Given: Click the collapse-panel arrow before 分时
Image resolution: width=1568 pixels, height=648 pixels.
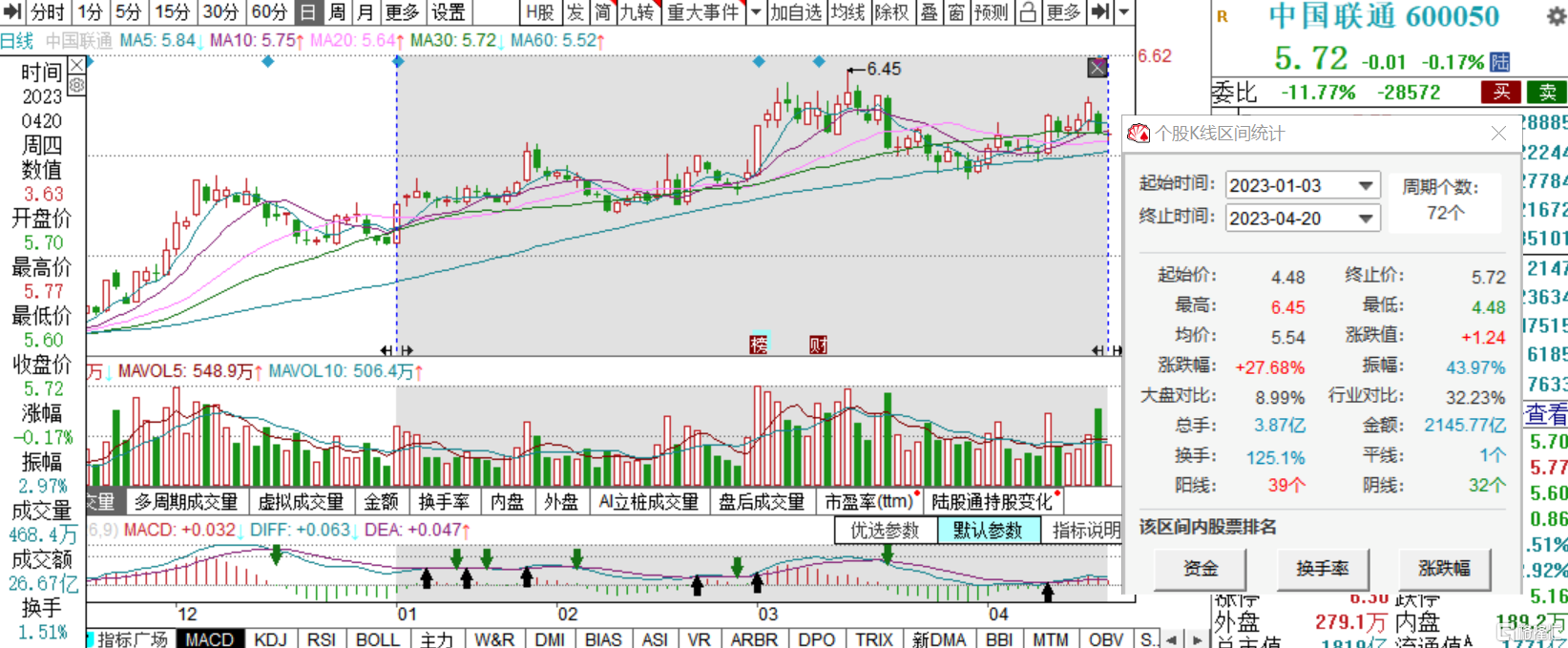Looking at the screenshot, I should tap(12, 12).
